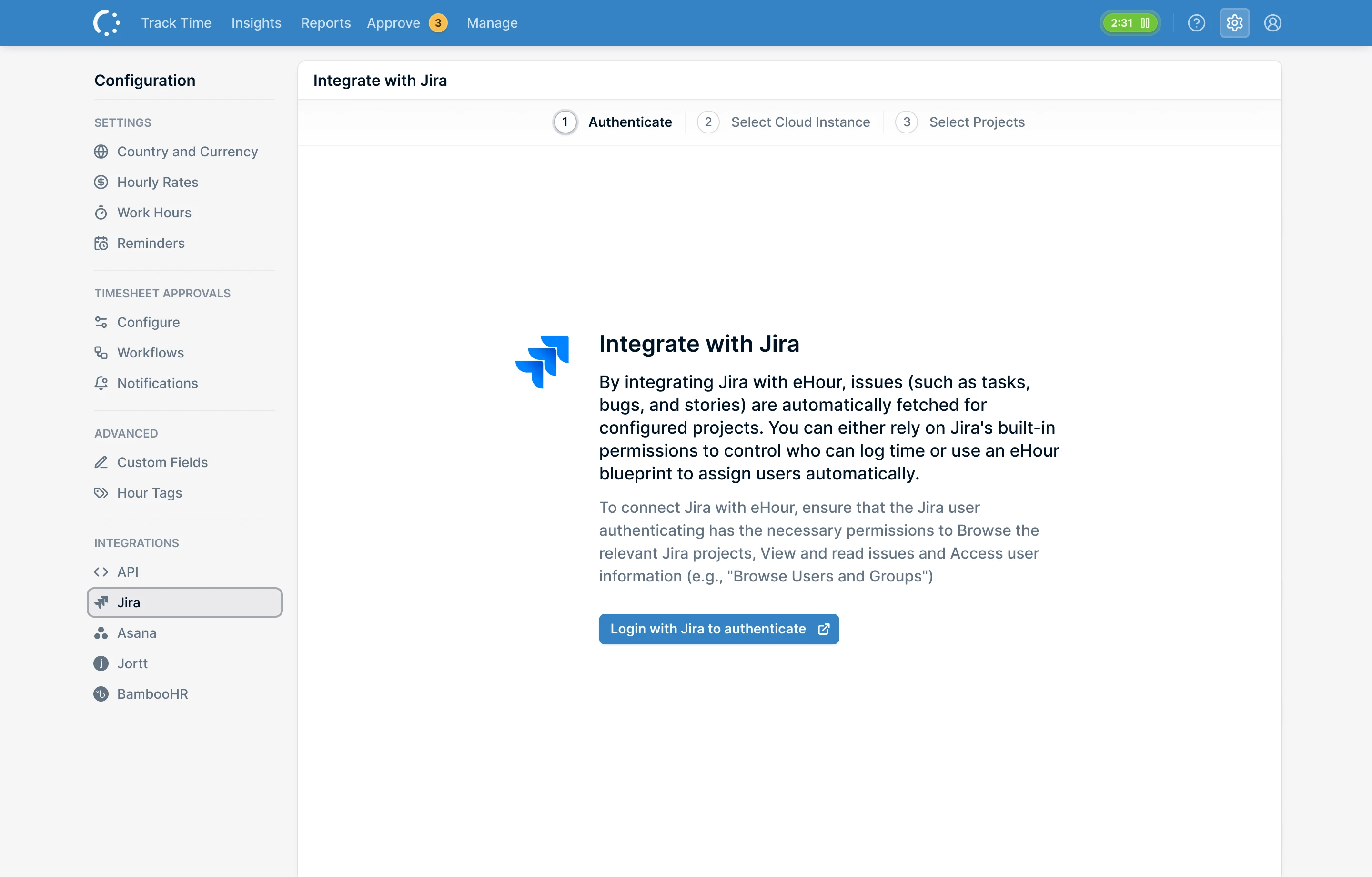Open Notifications settings

pos(185,383)
